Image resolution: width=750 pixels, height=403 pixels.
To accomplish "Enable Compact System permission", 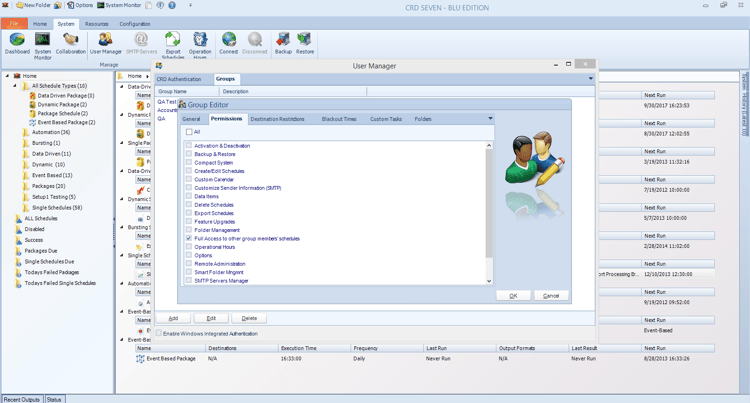I will (189, 163).
